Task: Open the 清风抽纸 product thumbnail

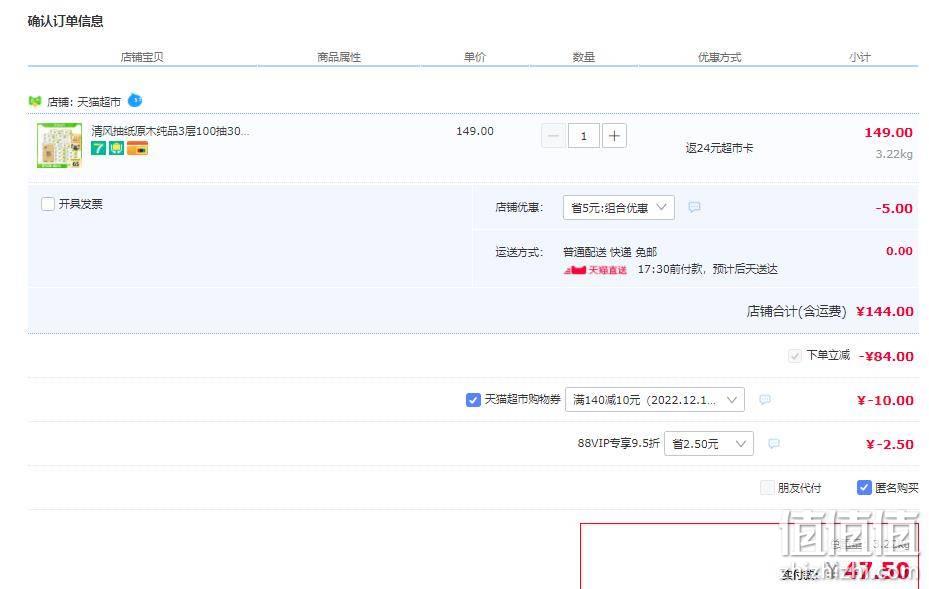Action: [59, 145]
